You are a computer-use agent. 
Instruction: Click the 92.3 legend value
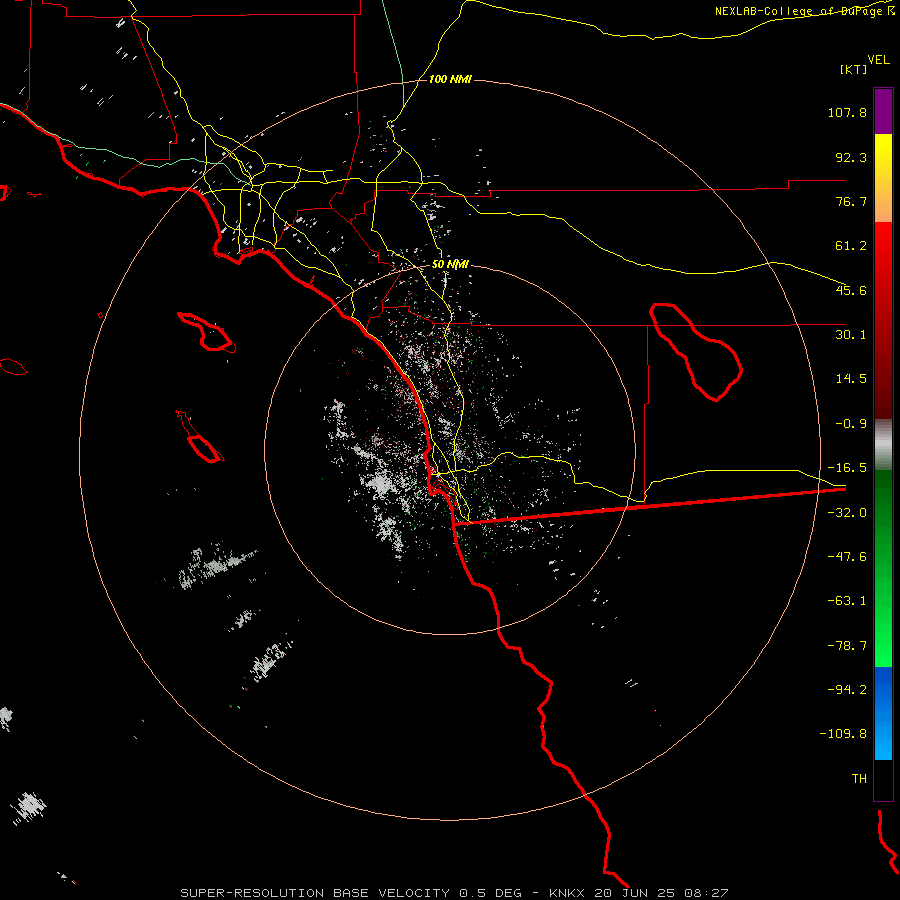tap(851, 157)
